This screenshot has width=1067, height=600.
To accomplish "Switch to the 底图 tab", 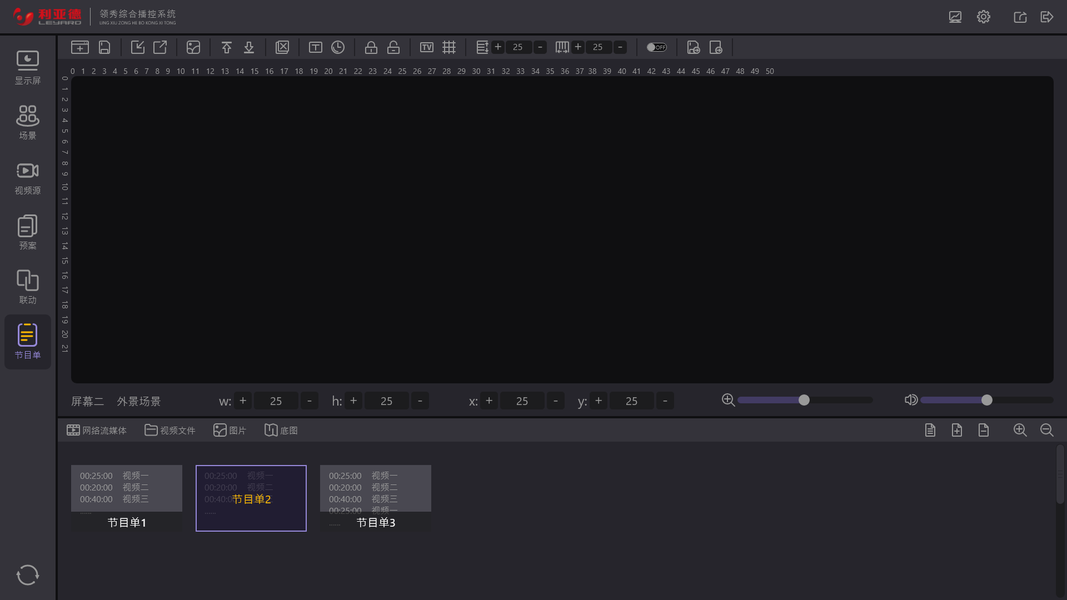I will (x=281, y=430).
